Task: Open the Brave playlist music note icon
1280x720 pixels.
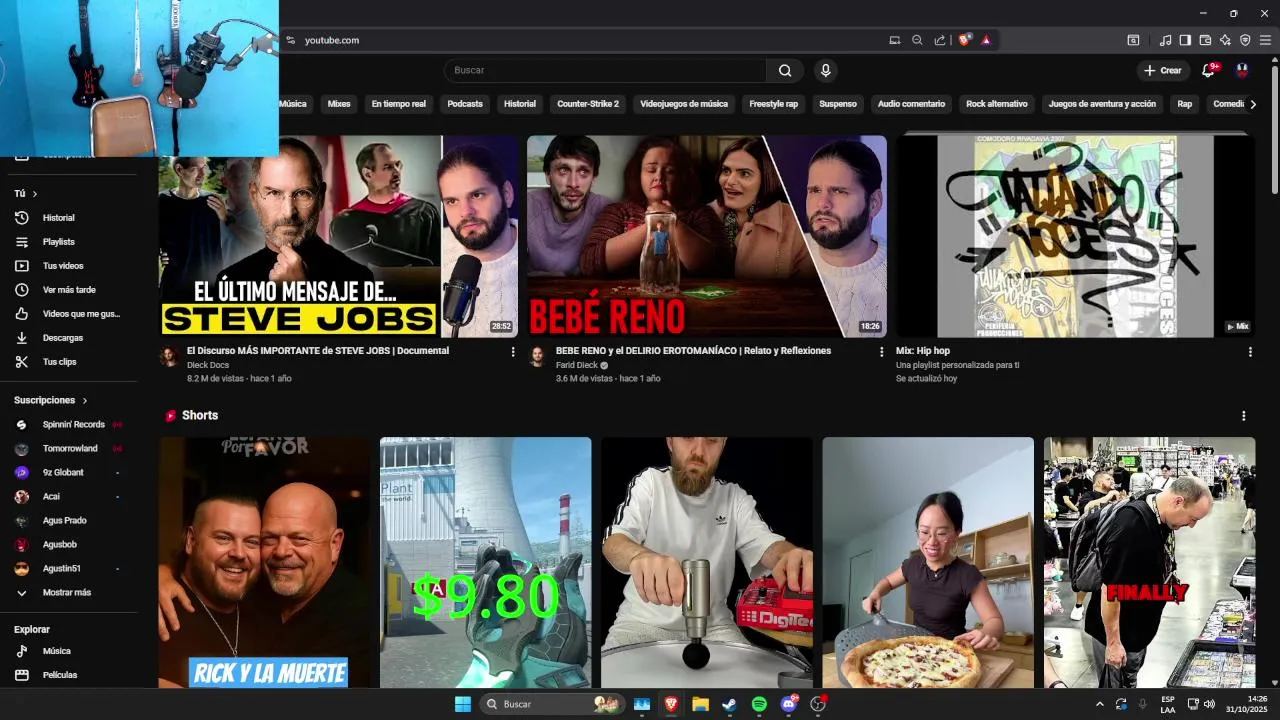Action: pos(1165,40)
